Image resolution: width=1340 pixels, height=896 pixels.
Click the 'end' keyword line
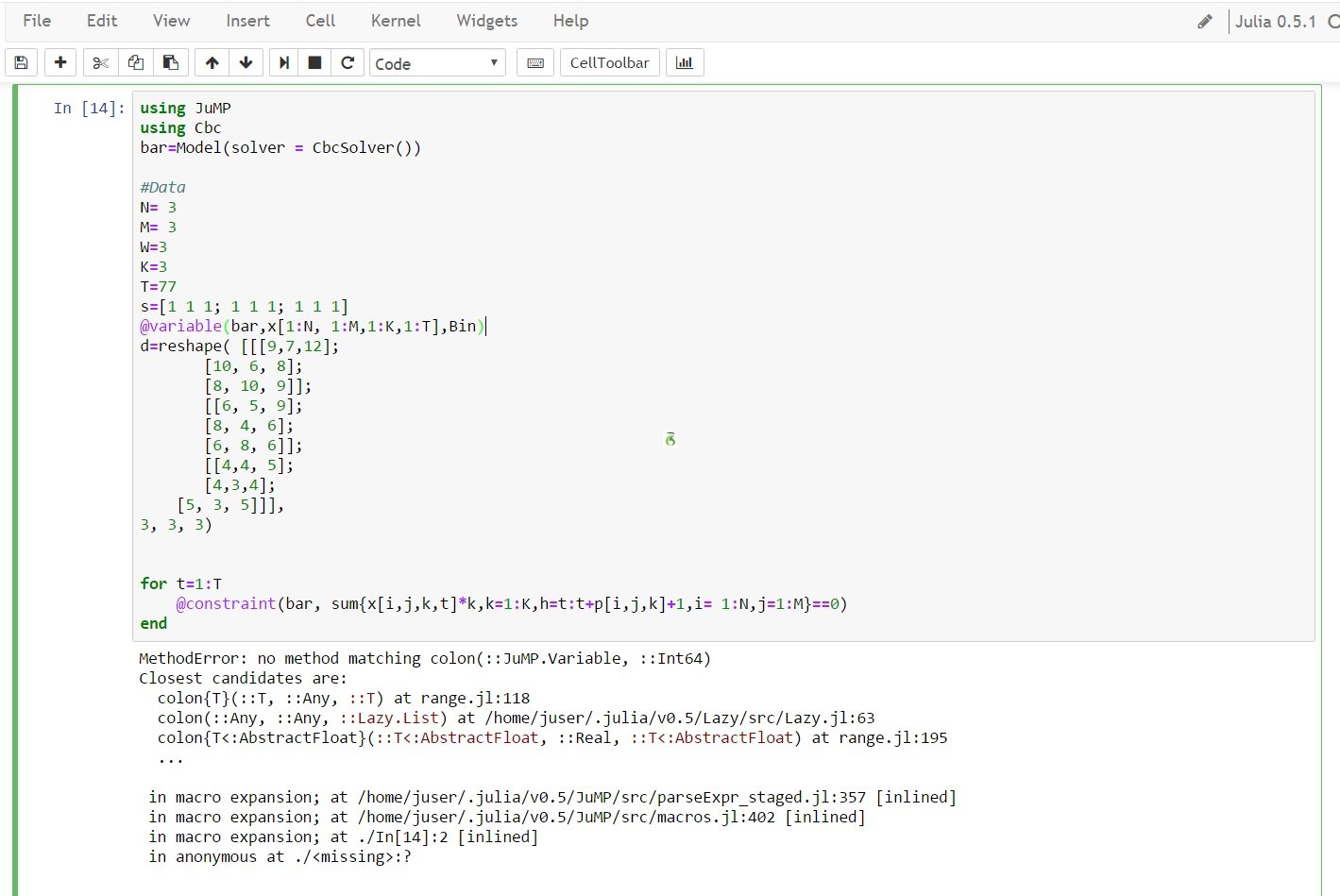coord(153,623)
